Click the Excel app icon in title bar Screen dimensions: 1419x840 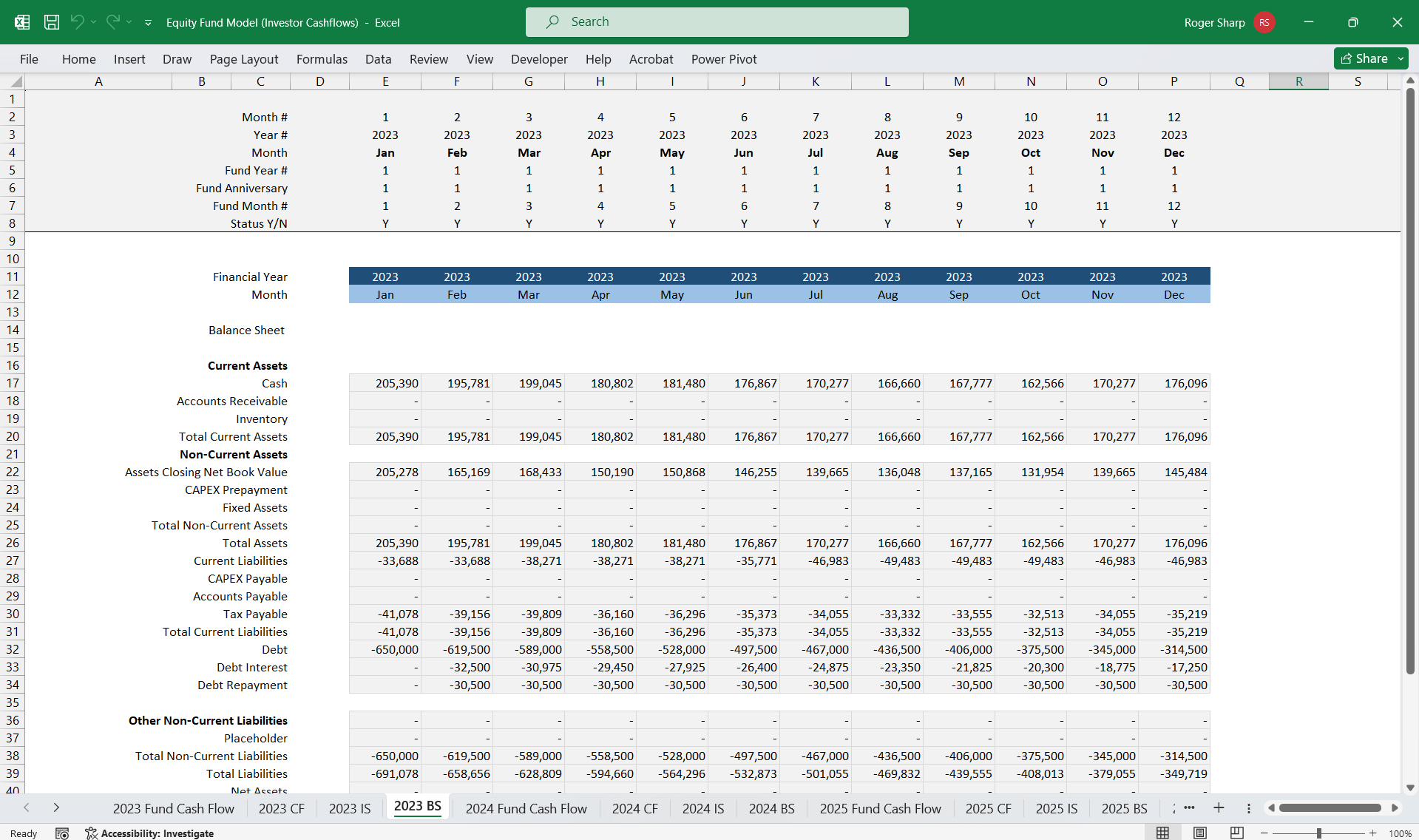point(22,22)
